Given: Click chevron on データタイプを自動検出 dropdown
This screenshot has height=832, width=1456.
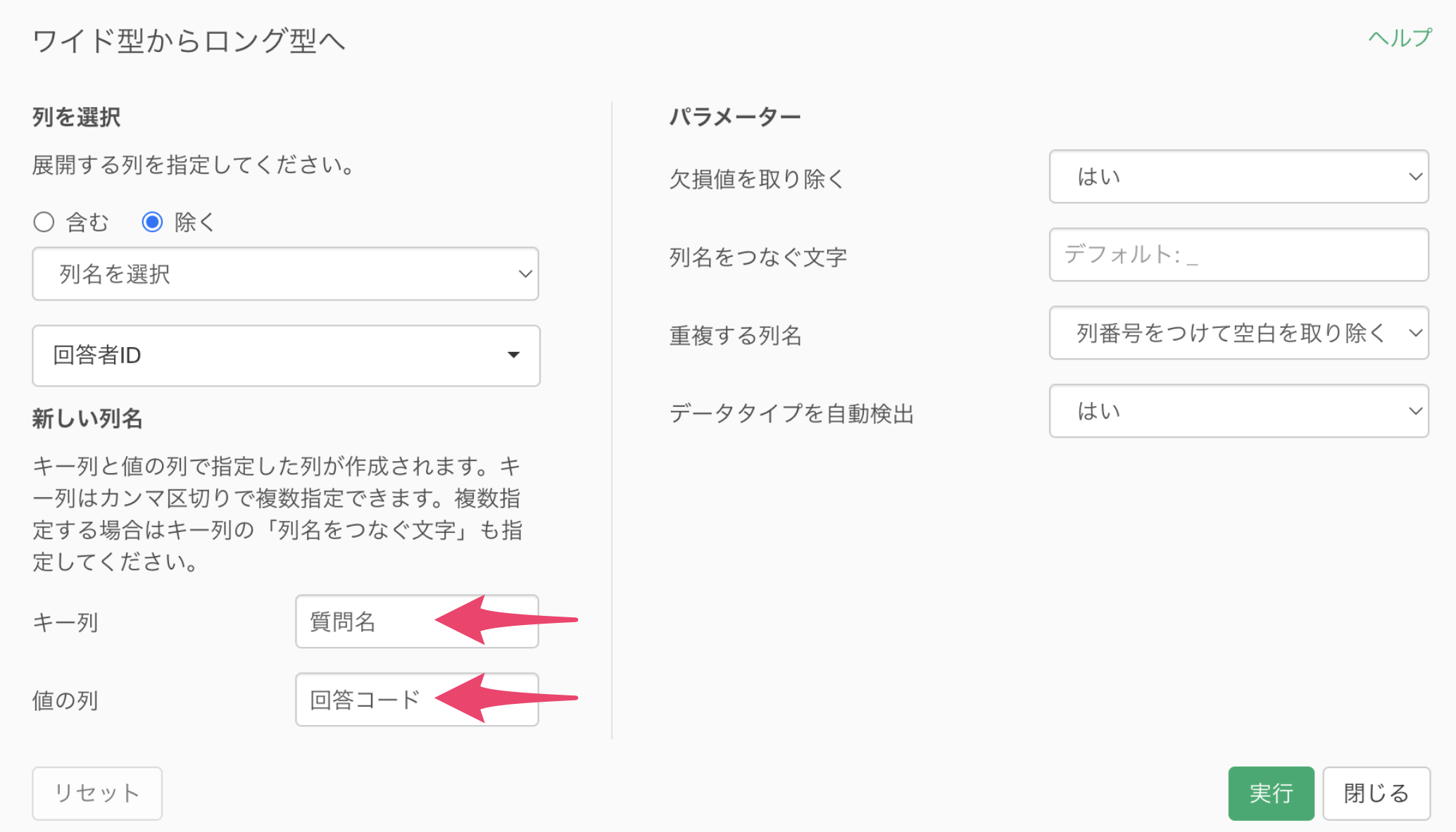Looking at the screenshot, I should tap(1415, 411).
